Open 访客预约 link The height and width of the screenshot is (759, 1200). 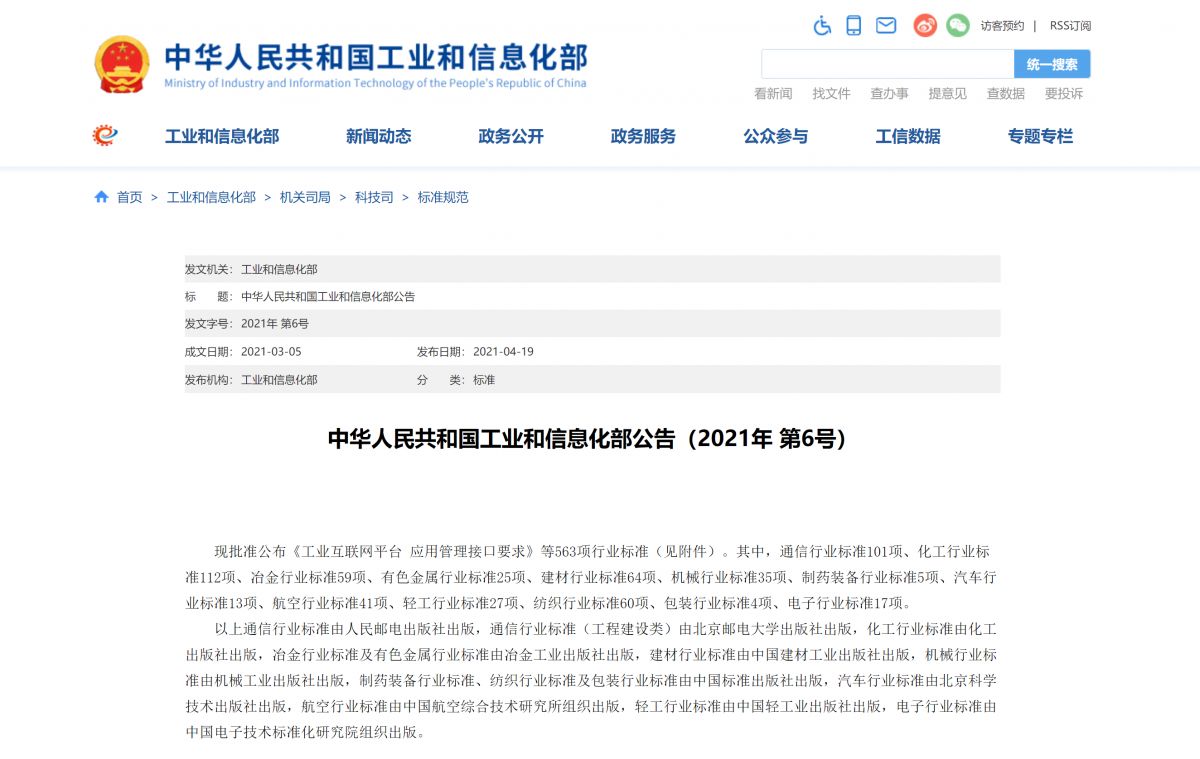pyautogui.click(x=1002, y=26)
